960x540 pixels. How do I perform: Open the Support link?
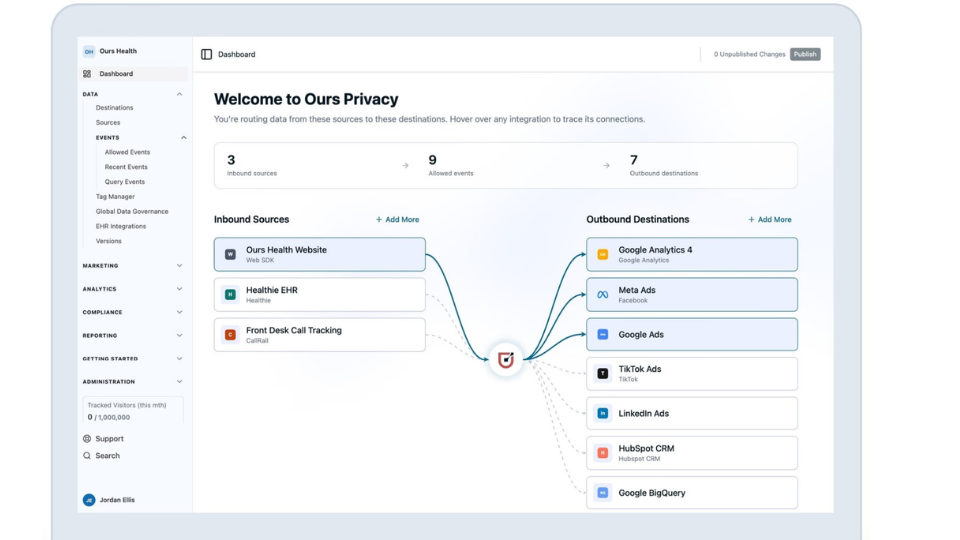(103, 438)
